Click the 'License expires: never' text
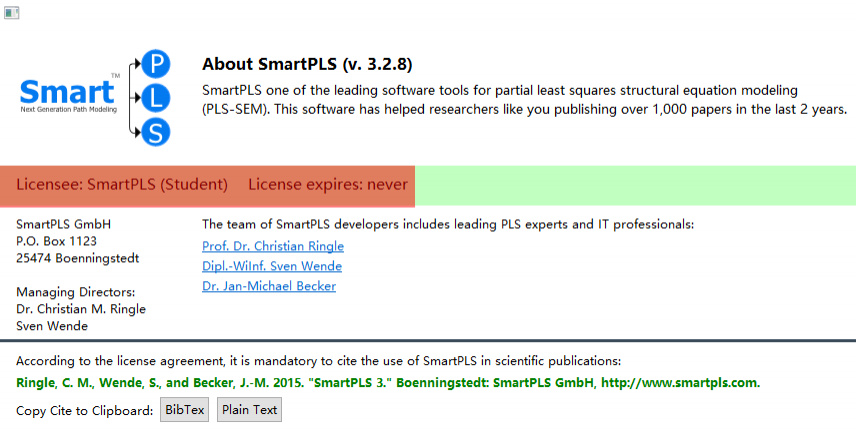The width and height of the screenshot is (856, 431). [x=328, y=185]
